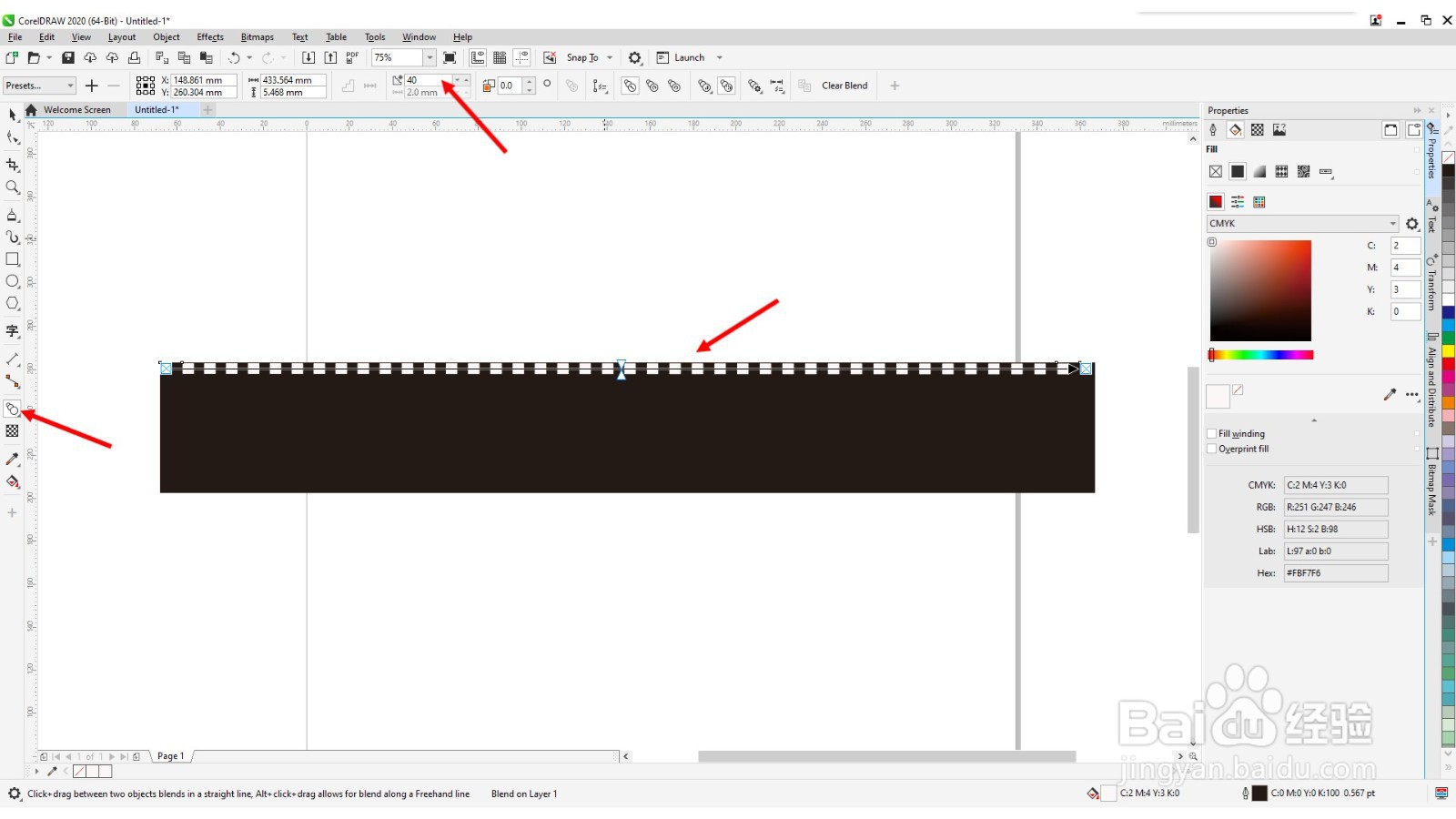Select the Rectangle tool
The image size is (1456, 819).
click(12, 259)
